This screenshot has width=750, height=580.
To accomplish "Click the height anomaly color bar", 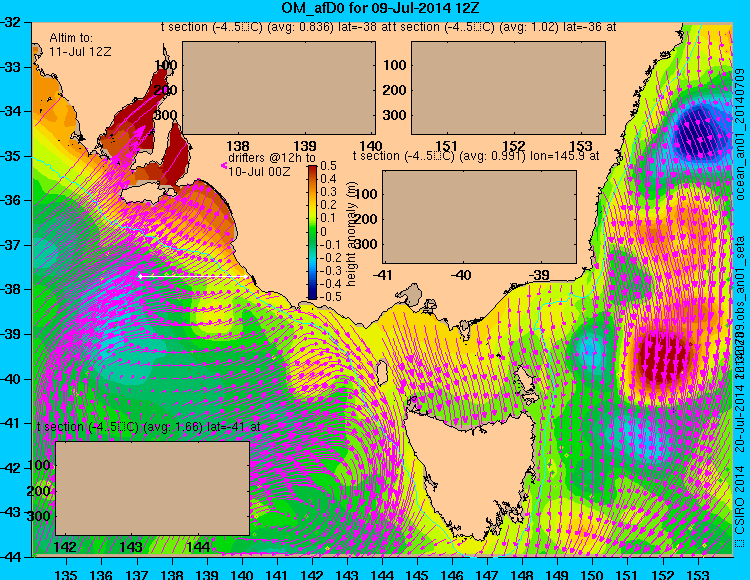I will tap(312, 232).
